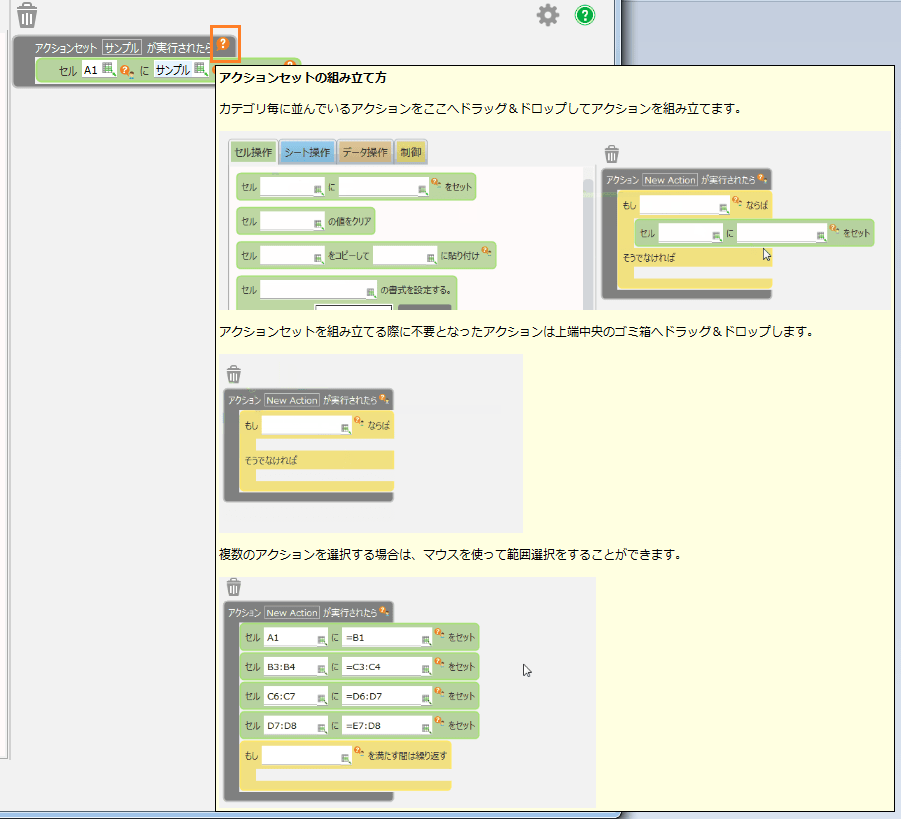Click the orange help icon on the action set header

coord(224,44)
